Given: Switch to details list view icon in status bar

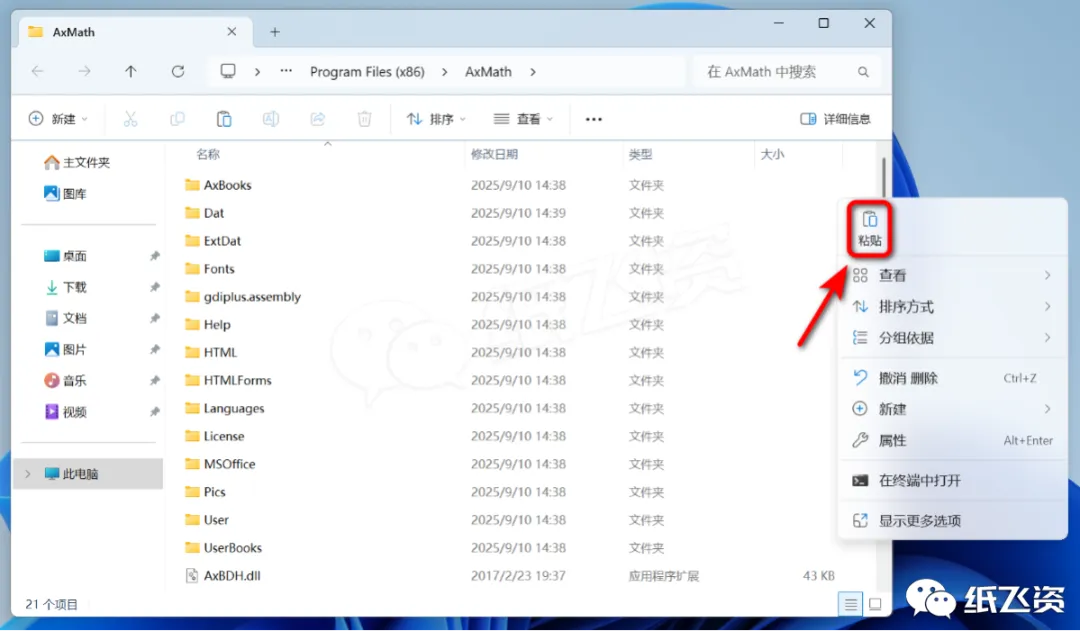Looking at the screenshot, I should [851, 604].
